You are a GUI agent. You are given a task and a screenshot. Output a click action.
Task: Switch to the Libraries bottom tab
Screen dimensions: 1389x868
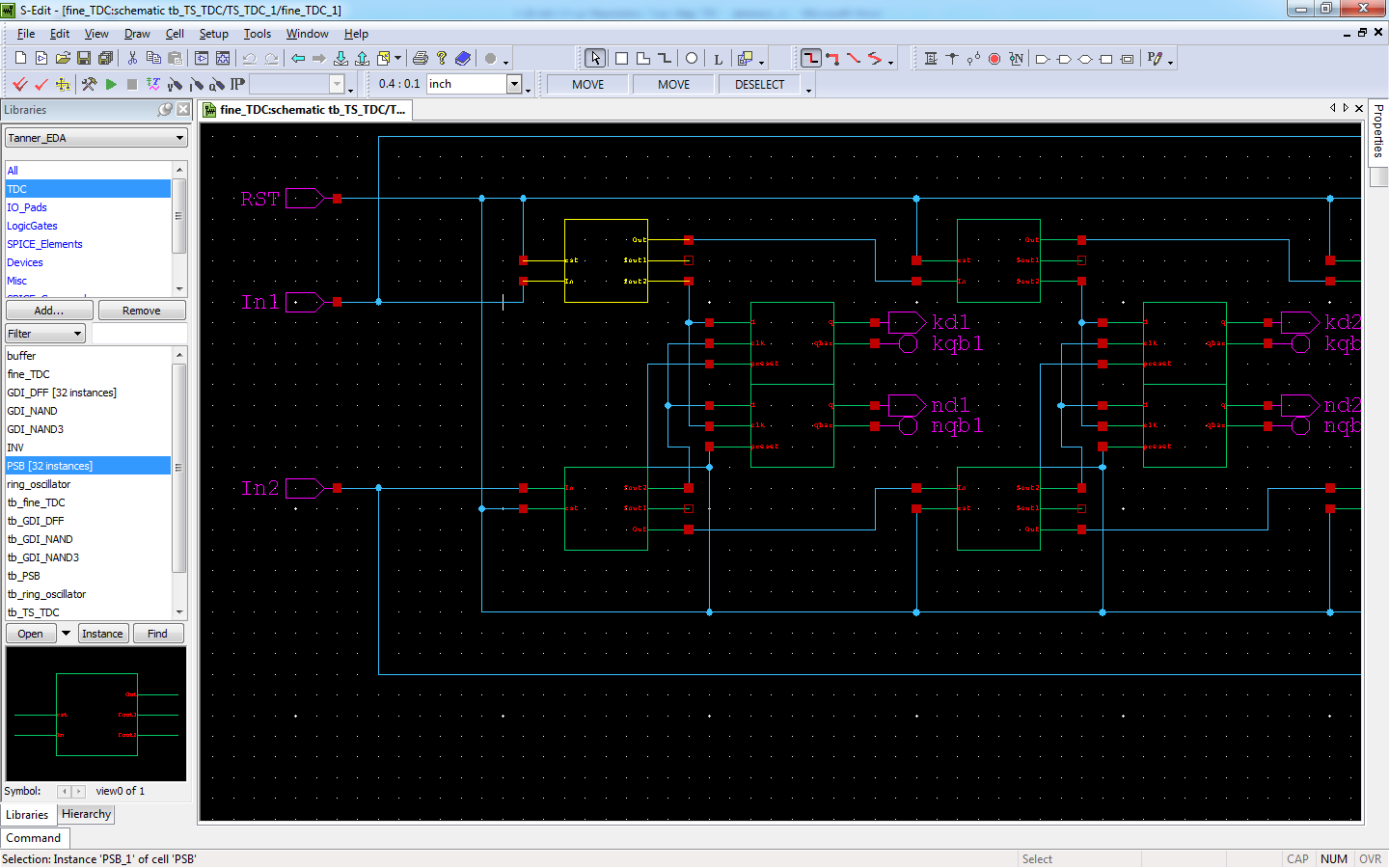[x=27, y=815]
